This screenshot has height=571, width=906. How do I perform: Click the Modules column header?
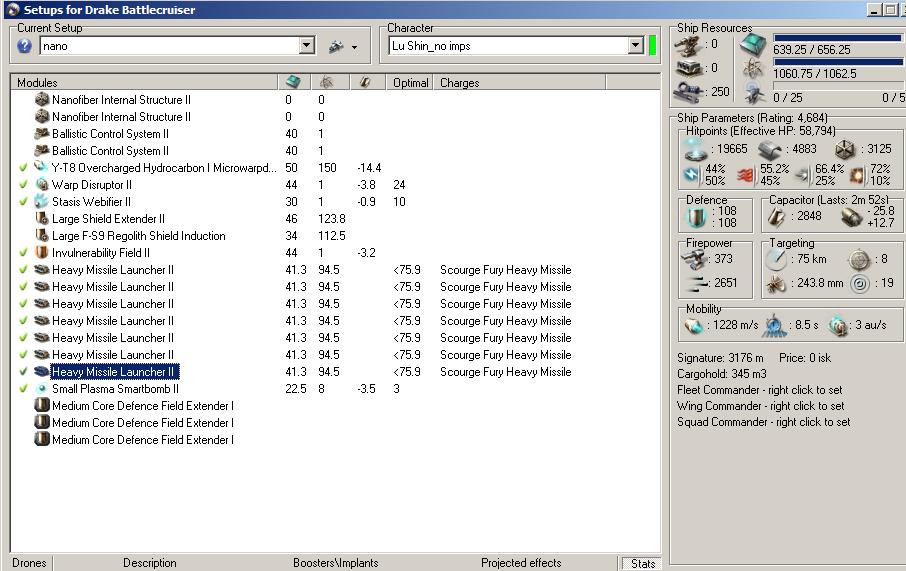pos(144,83)
